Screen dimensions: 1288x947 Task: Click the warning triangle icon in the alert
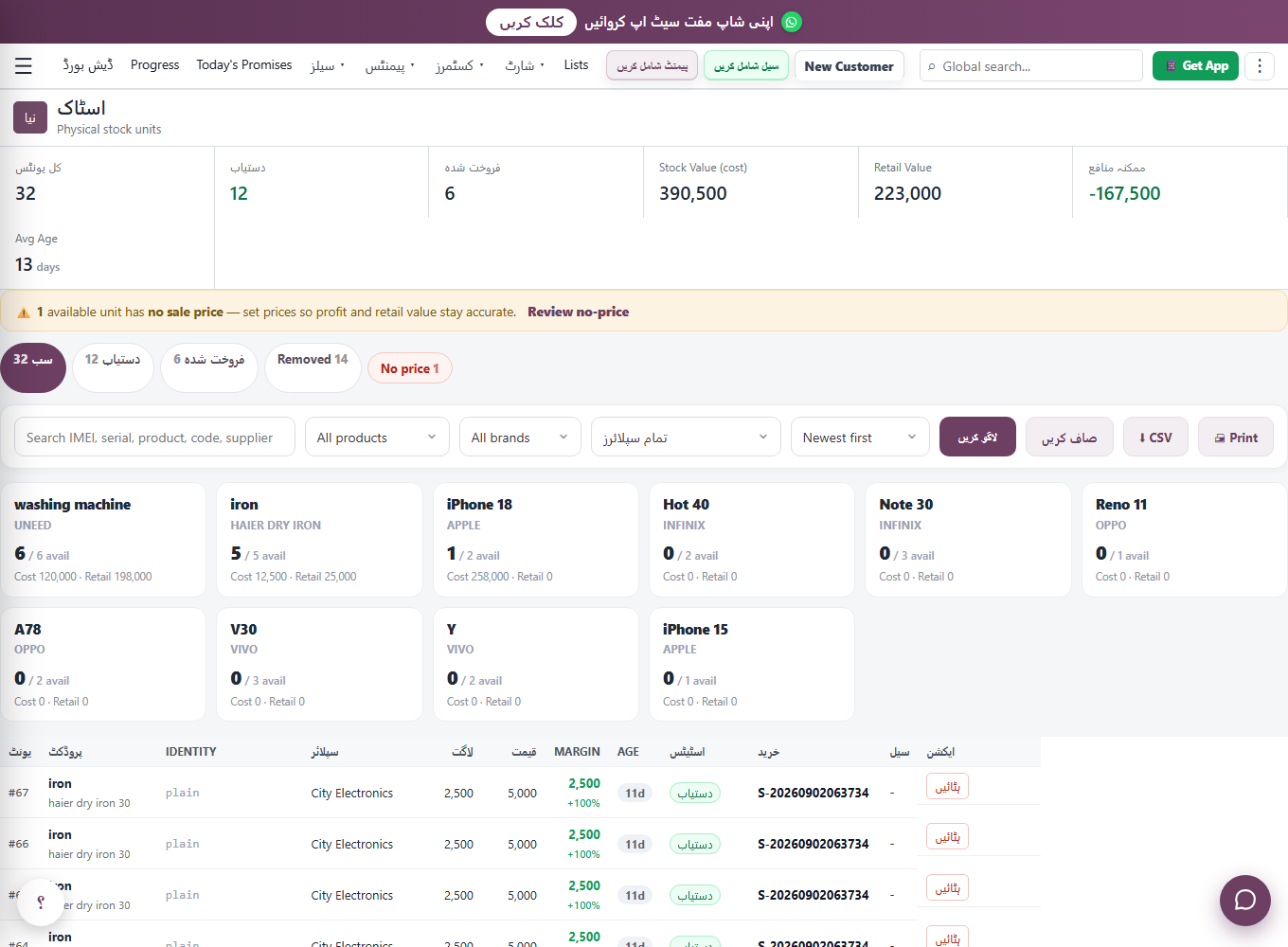[x=24, y=313]
